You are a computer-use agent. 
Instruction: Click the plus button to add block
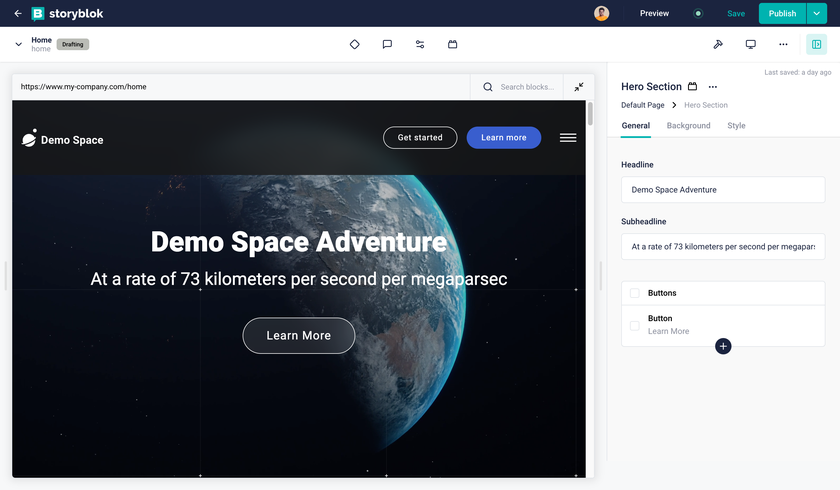tap(723, 346)
